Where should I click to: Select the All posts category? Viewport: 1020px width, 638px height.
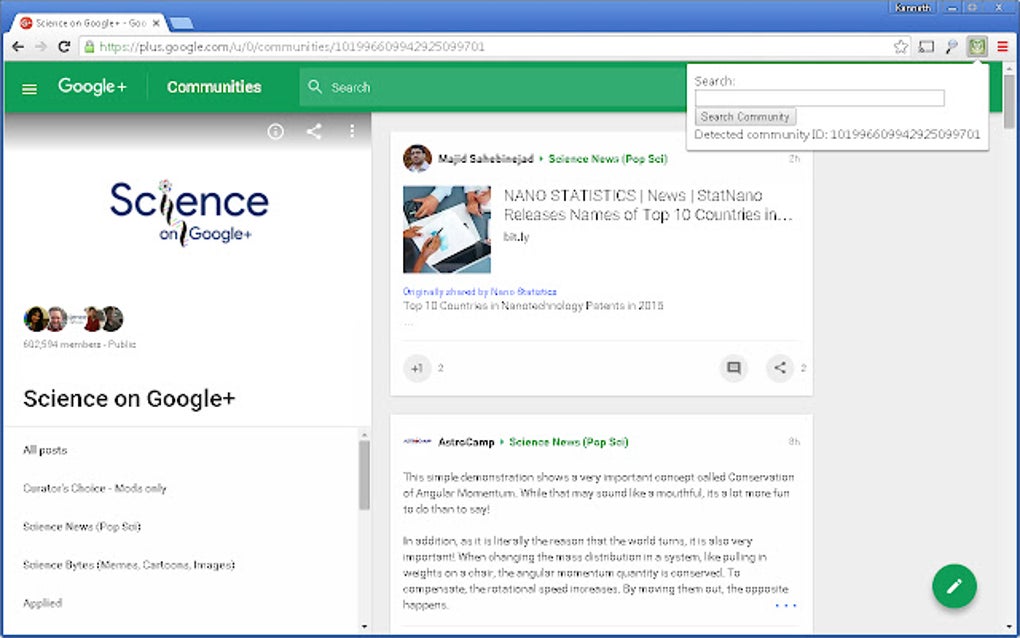click(x=45, y=450)
